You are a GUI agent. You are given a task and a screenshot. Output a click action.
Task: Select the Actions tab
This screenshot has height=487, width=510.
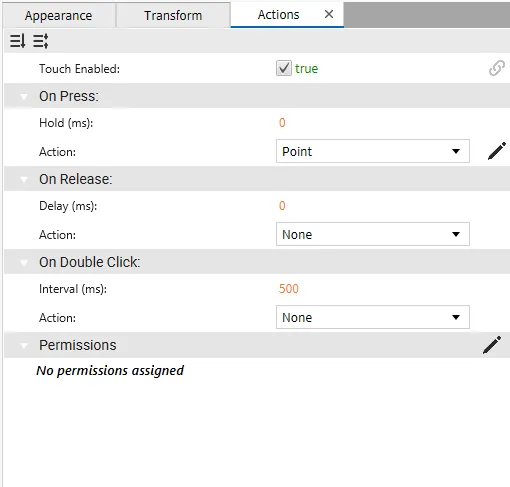[x=279, y=15]
